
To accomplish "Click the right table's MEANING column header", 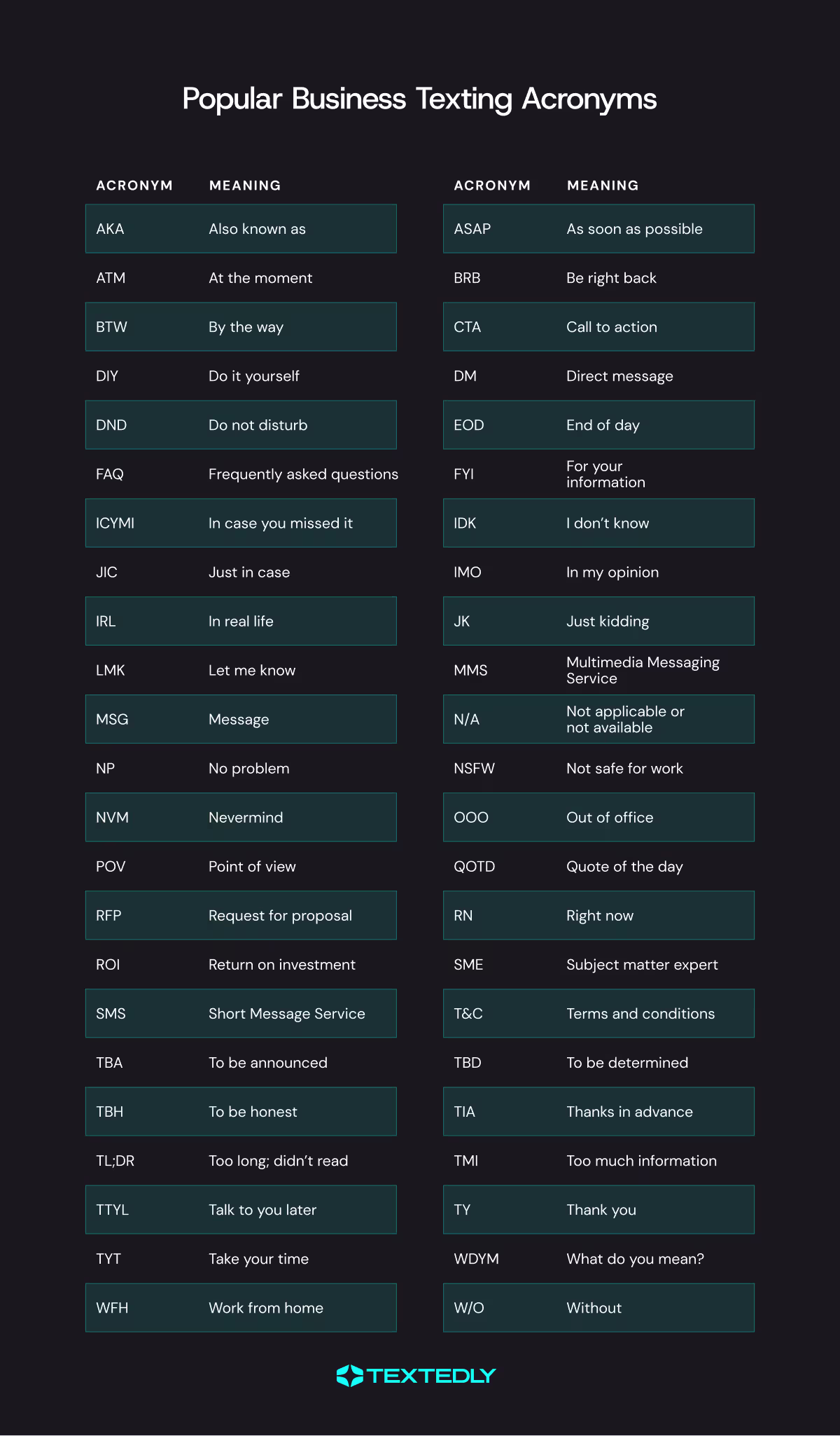I will (603, 186).
